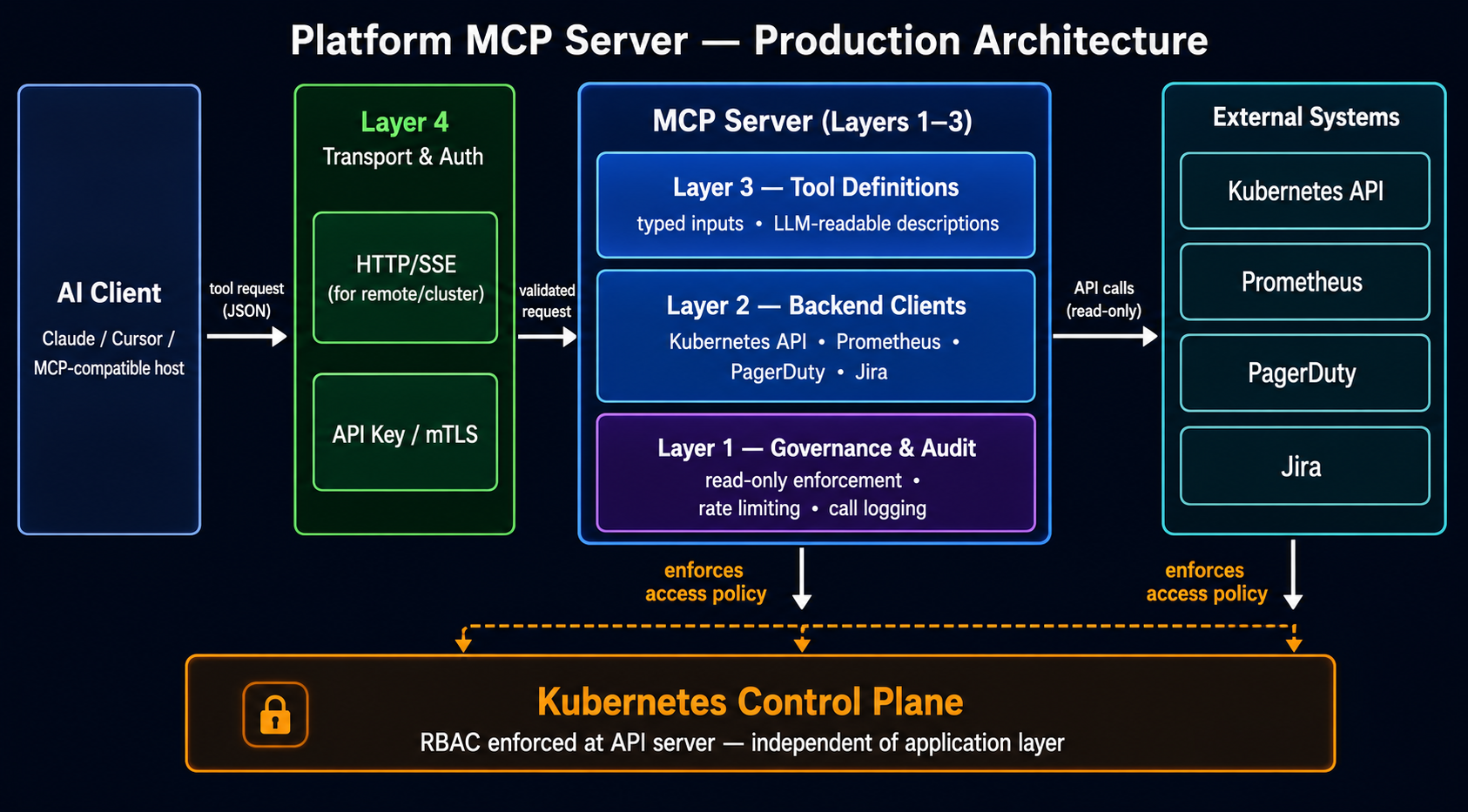Select the AI Client box

[110, 309]
